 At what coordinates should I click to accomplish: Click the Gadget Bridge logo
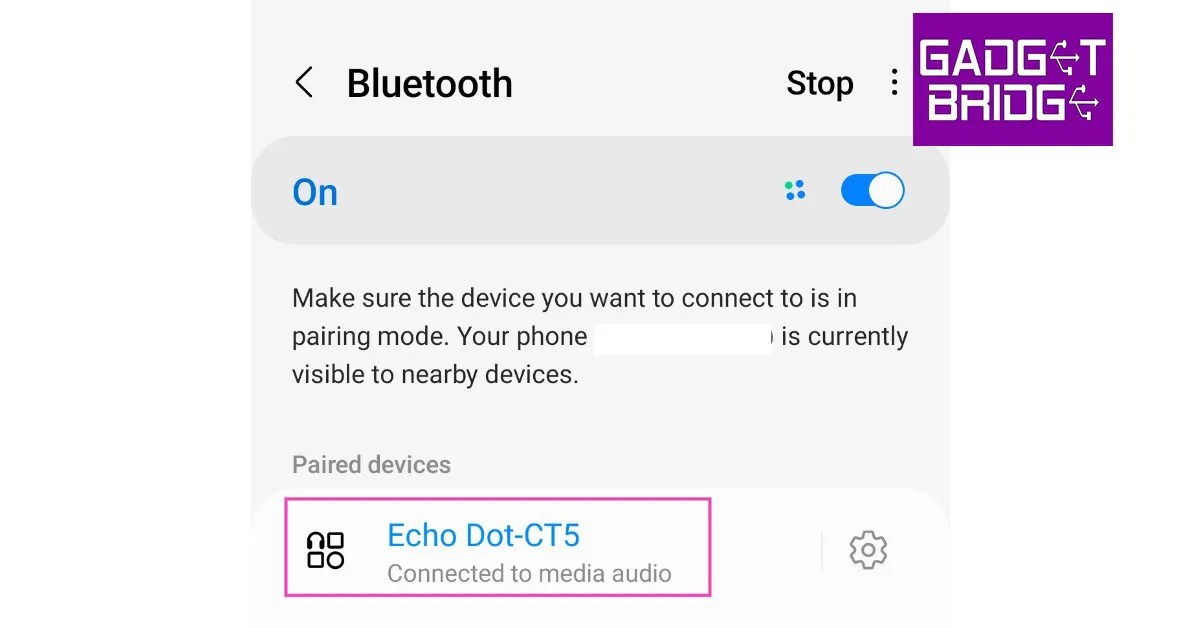tap(1012, 79)
